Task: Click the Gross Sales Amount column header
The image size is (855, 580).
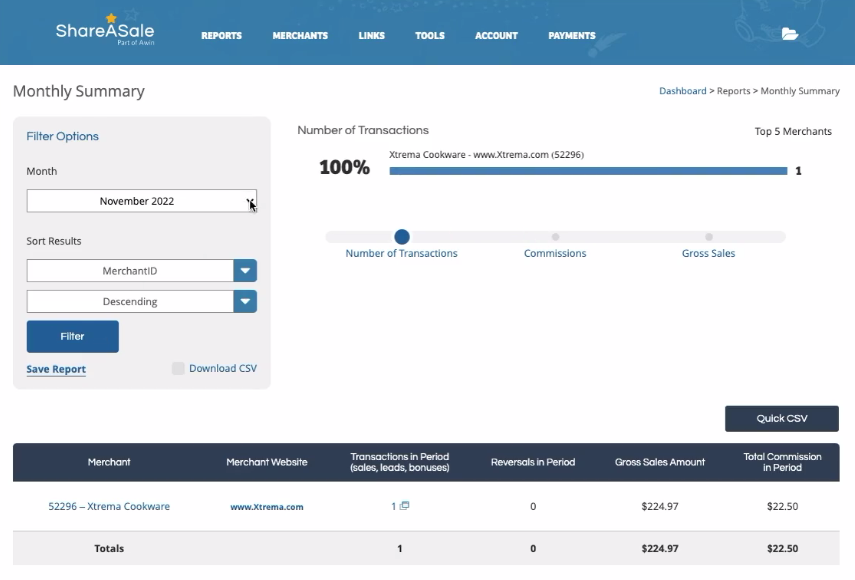Action: point(660,462)
